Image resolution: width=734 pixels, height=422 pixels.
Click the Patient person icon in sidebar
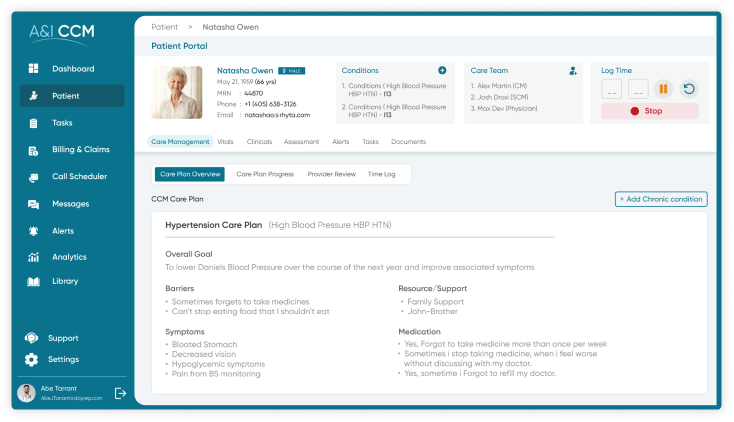pyautogui.click(x=33, y=96)
